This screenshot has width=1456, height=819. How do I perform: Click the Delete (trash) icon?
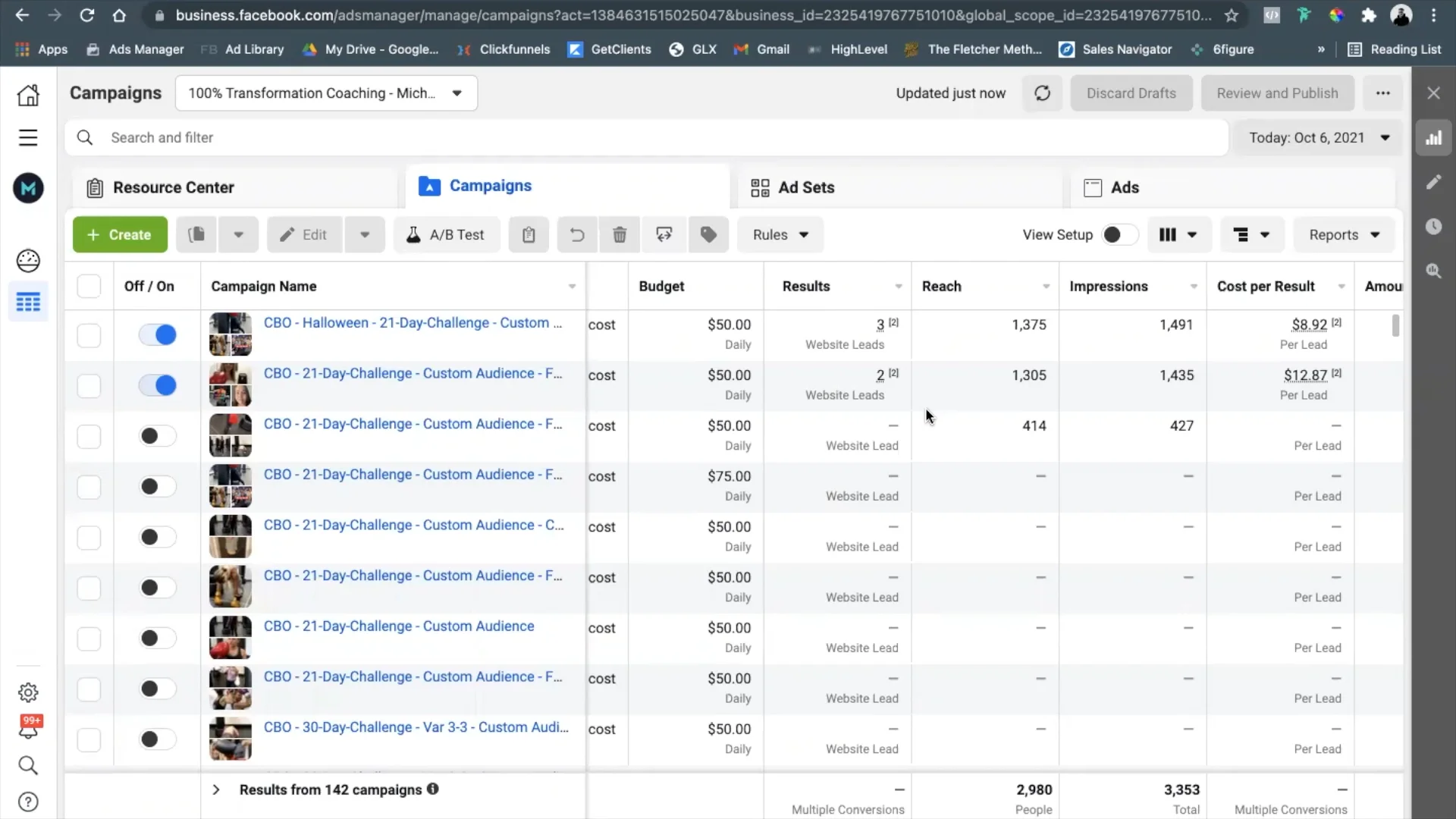(620, 234)
